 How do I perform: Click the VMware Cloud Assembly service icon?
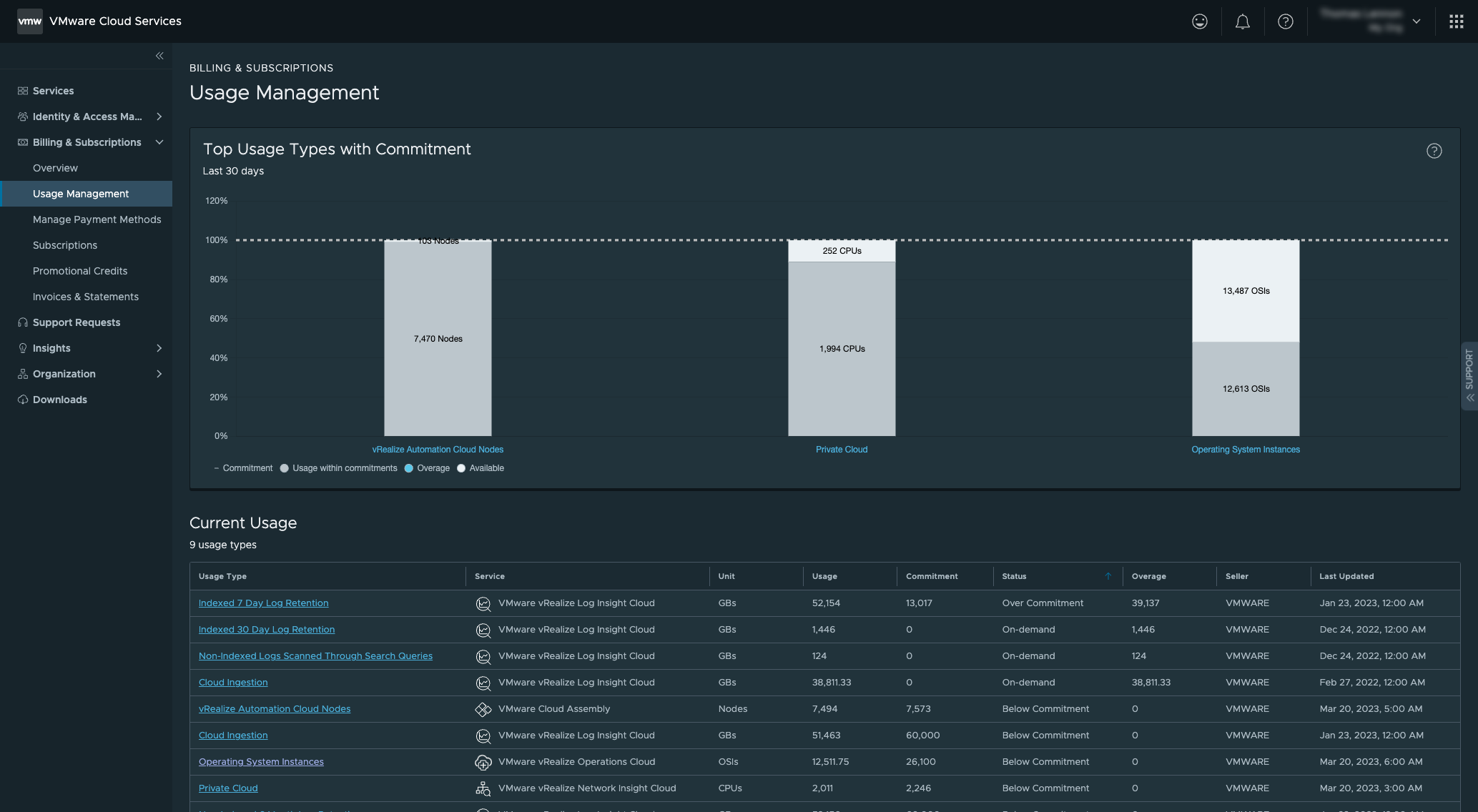click(x=483, y=709)
